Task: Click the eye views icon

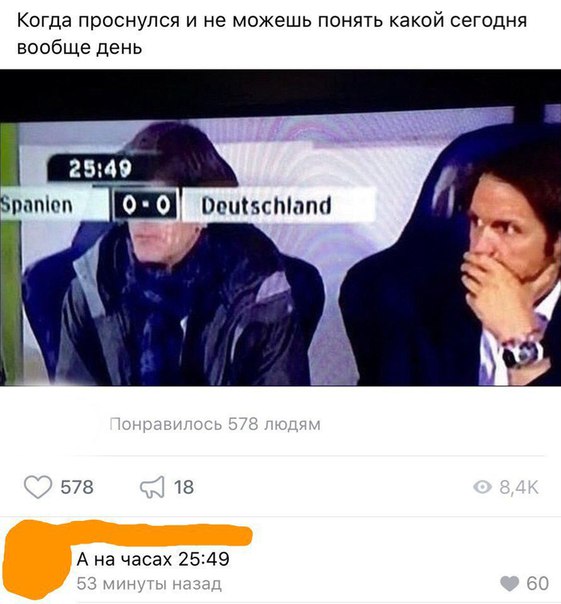Action: 482,487
